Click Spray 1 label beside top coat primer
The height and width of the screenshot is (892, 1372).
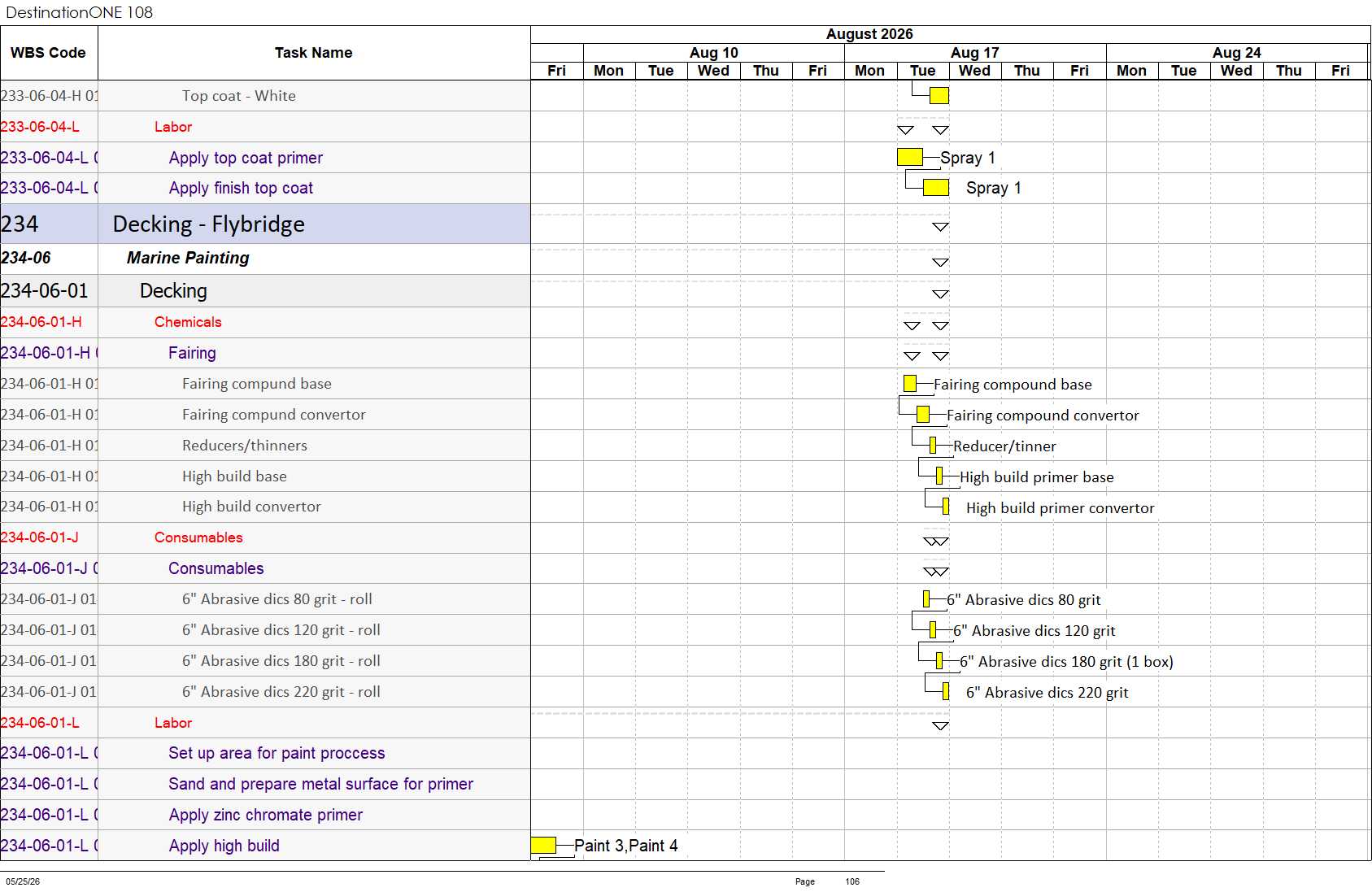click(x=968, y=158)
